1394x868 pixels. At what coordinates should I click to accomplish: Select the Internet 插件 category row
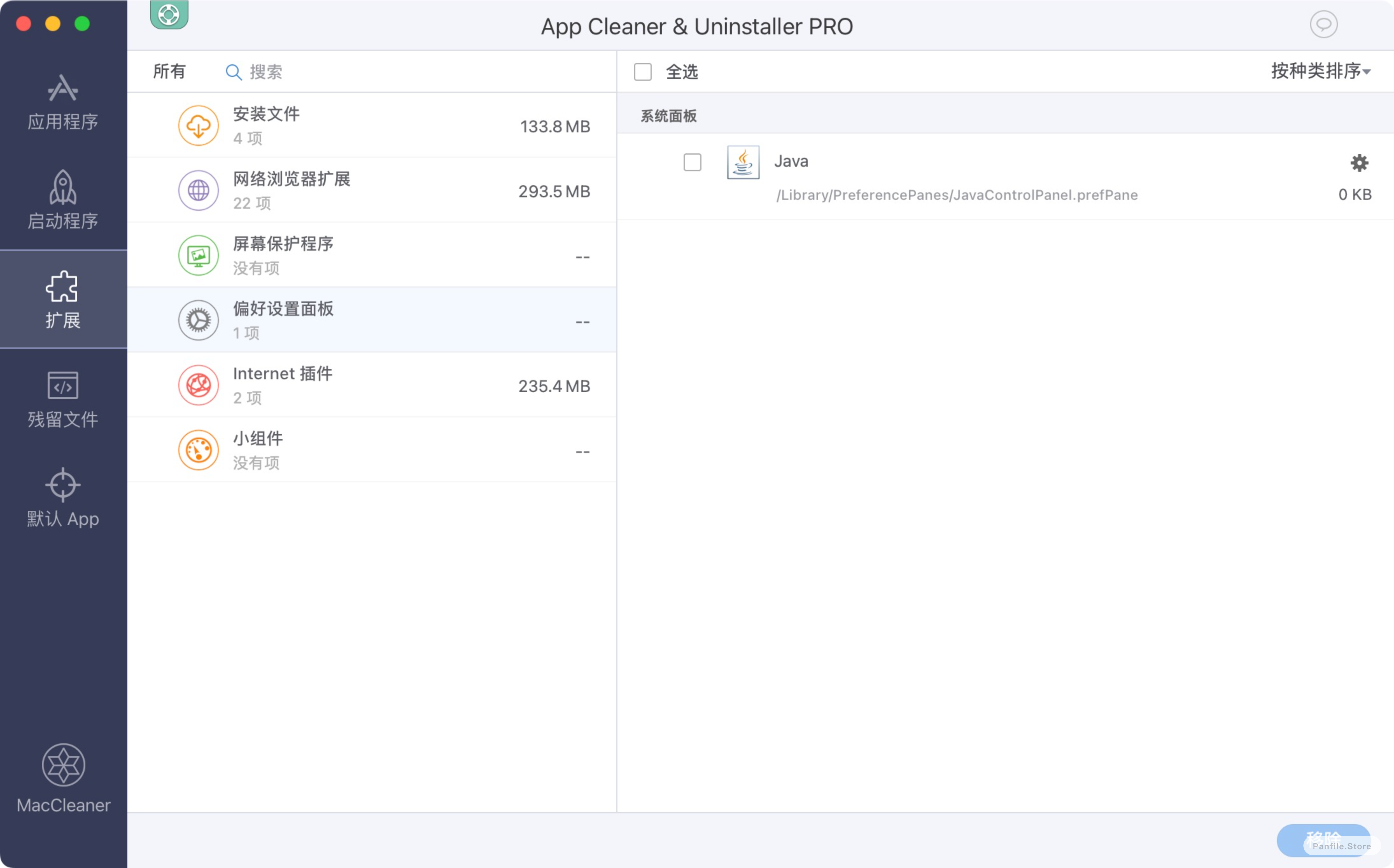372,385
